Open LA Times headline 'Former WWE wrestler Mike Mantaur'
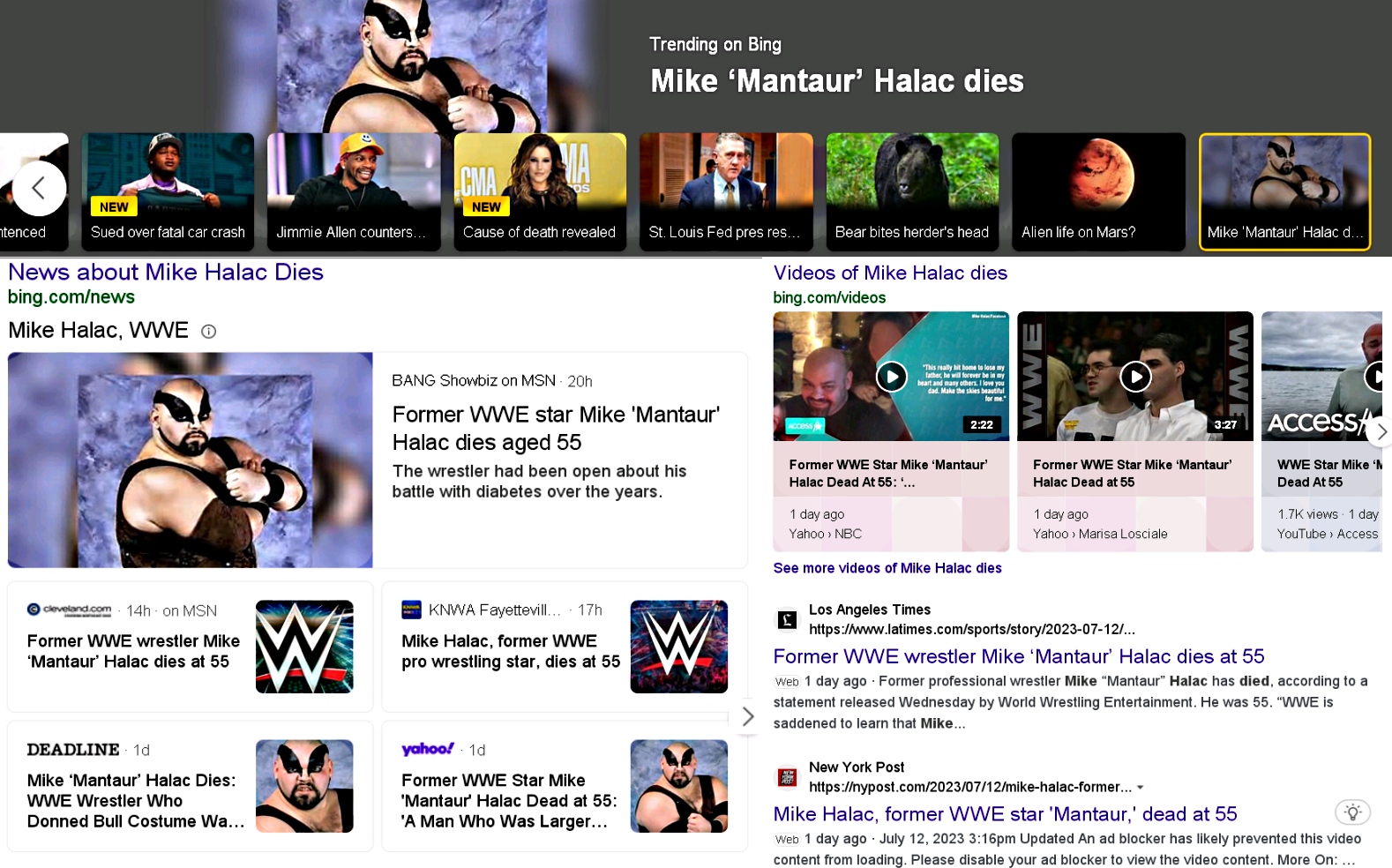Screen dimensions: 1392x868 click(1019, 656)
